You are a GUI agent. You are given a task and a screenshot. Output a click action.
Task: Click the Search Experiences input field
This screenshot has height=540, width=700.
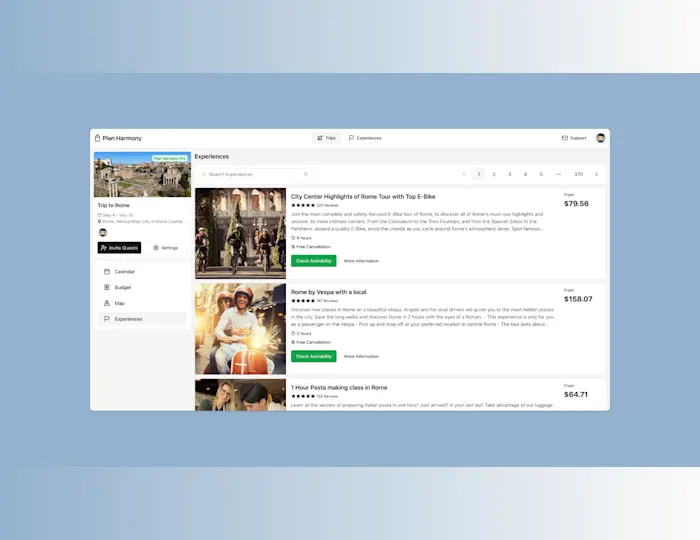pos(256,174)
